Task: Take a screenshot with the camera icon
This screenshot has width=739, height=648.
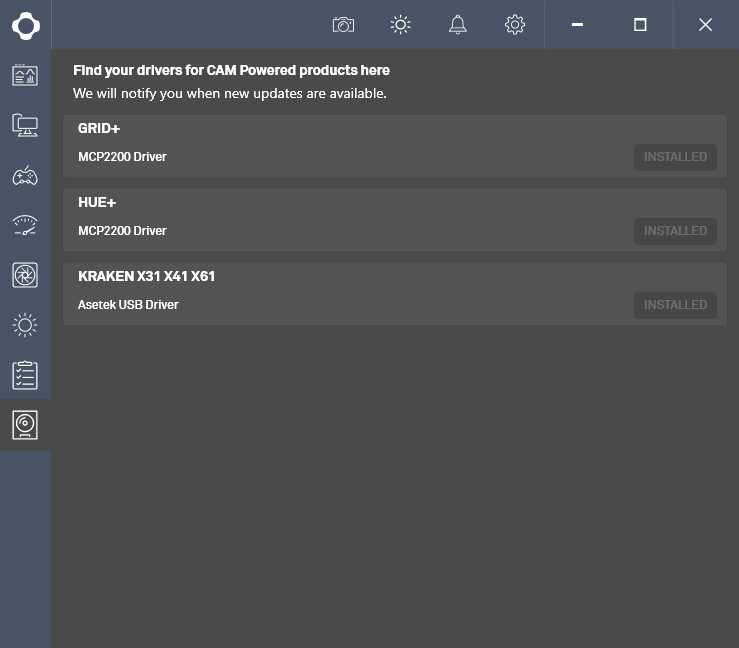Action: pos(343,25)
